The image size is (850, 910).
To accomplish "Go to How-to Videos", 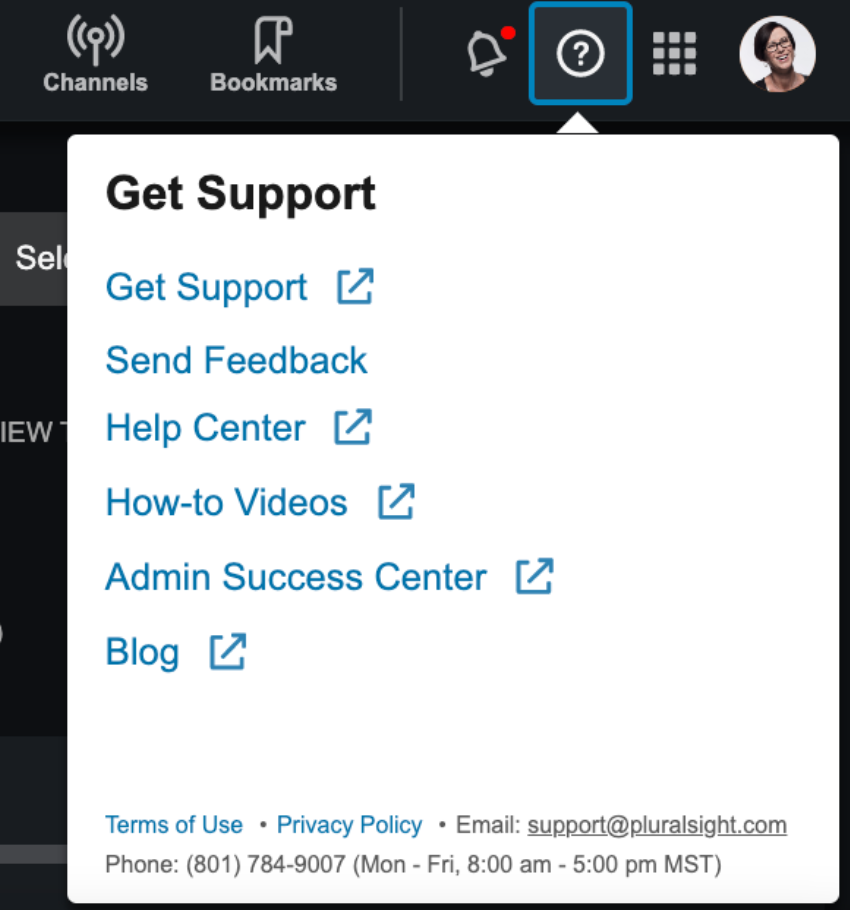I will click(x=227, y=503).
